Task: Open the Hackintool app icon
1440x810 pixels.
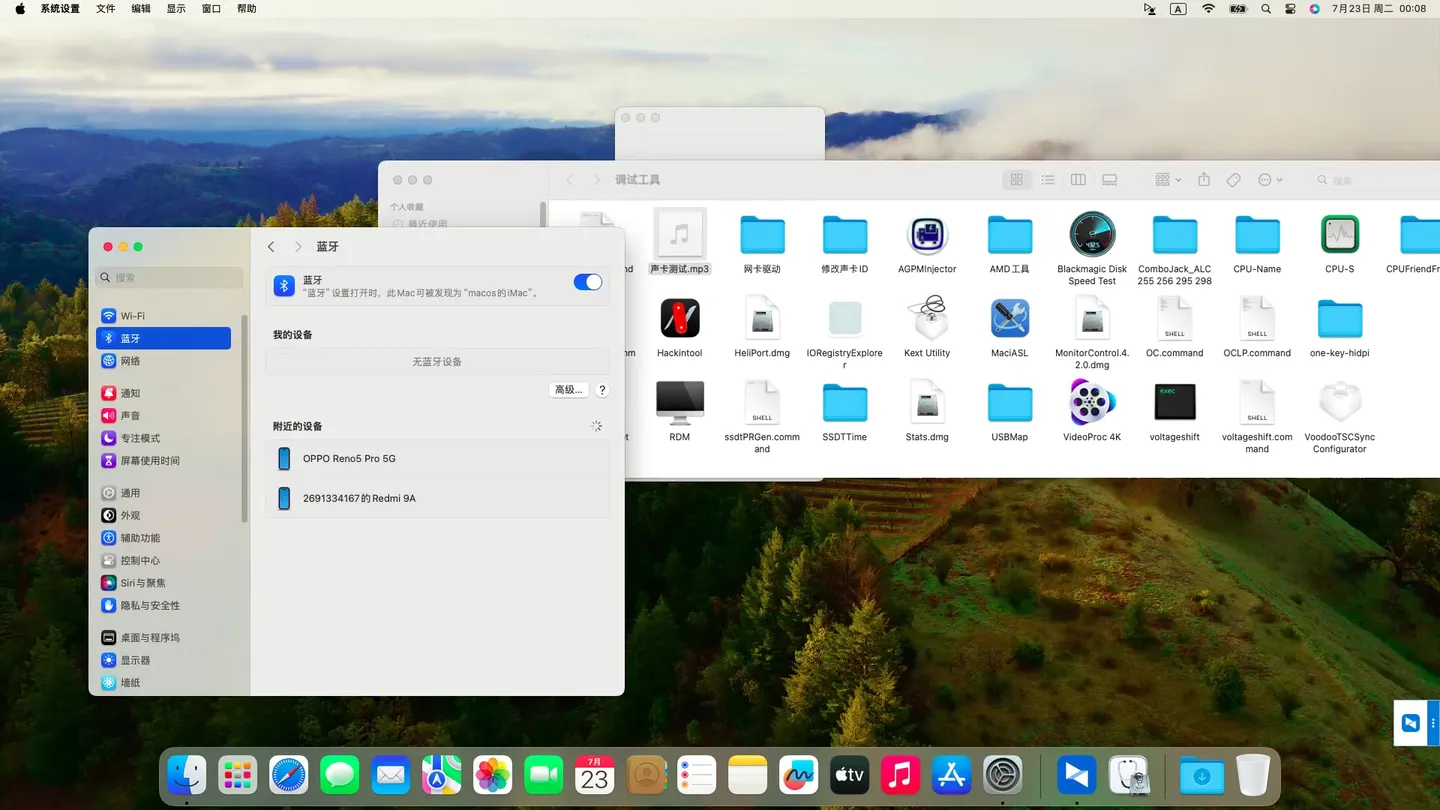Action: [680, 319]
